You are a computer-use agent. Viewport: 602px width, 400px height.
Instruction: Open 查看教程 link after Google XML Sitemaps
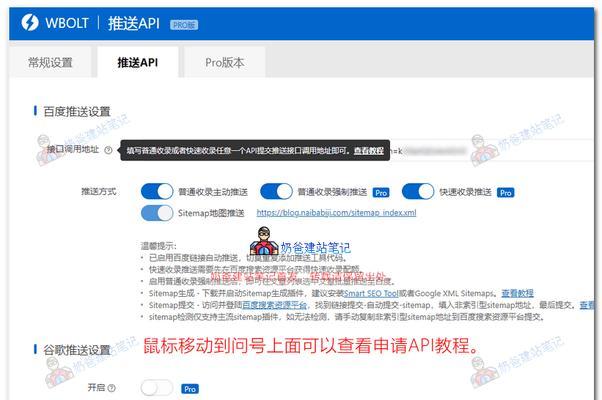point(518,293)
